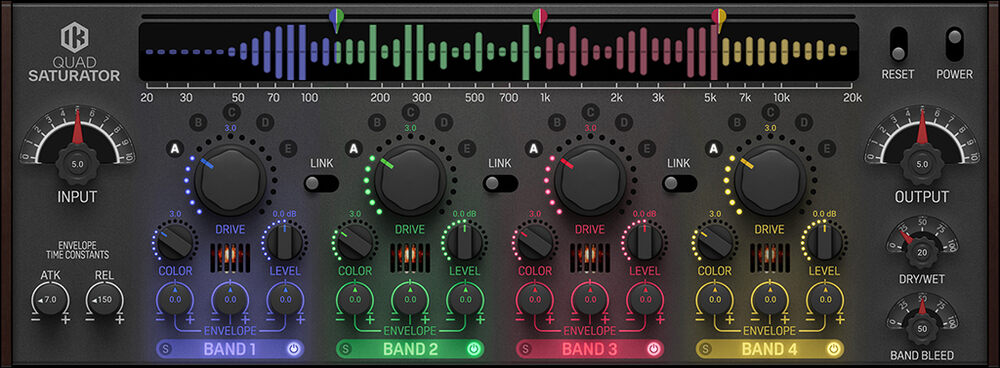Click the blue Band 1 spectrum bars
Image resolution: width=1000 pixels, height=368 pixels.
[241, 52]
